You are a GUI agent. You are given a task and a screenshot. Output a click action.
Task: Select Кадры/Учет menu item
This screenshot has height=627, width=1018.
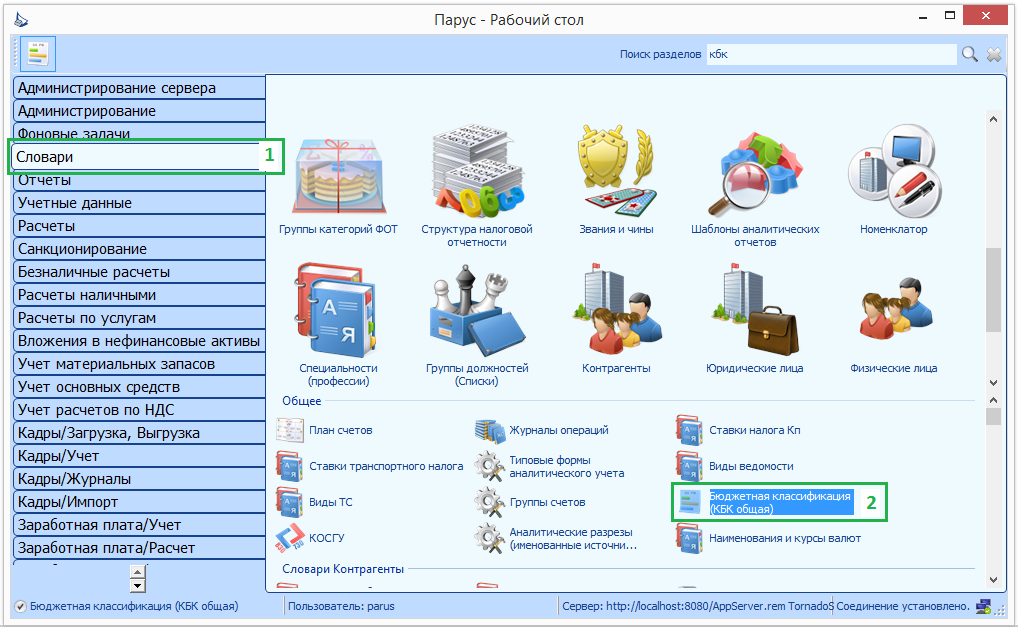[139, 456]
